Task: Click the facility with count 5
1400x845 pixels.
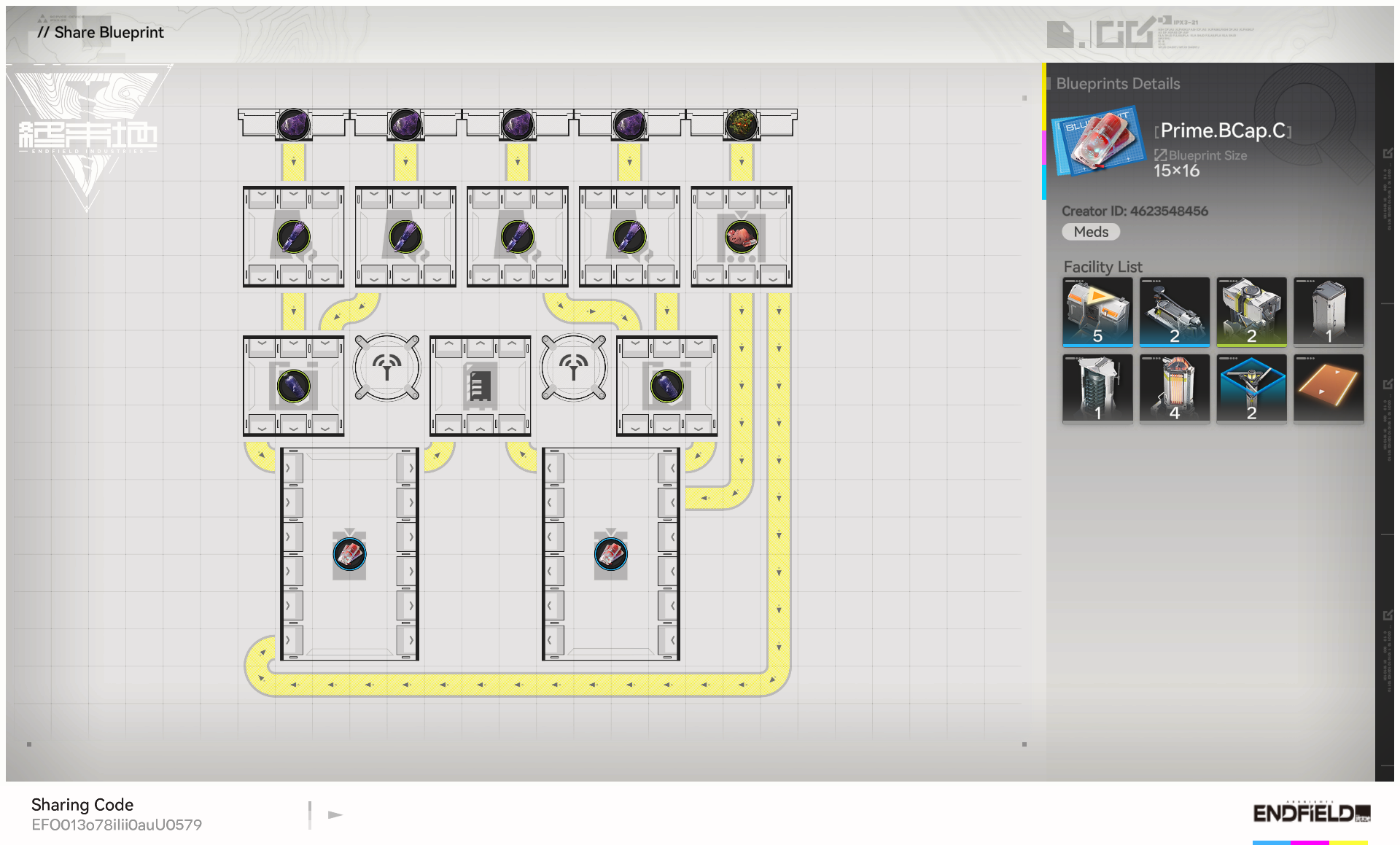Action: 1097,311
